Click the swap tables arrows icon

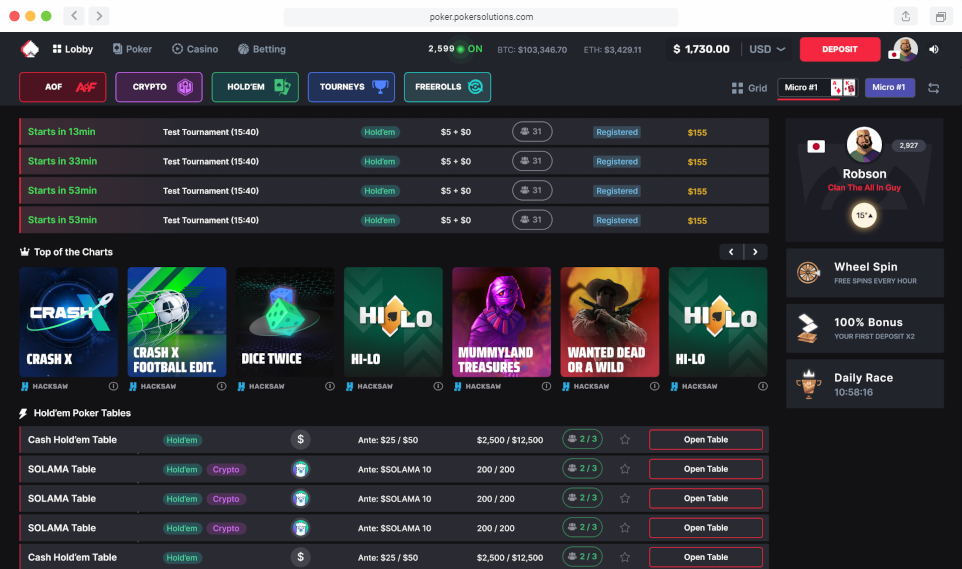point(933,88)
